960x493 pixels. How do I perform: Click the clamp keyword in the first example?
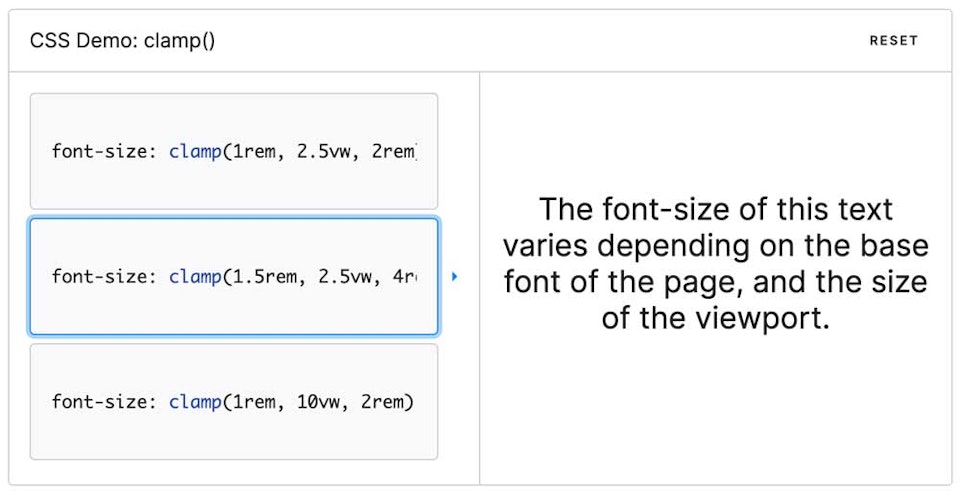point(195,151)
